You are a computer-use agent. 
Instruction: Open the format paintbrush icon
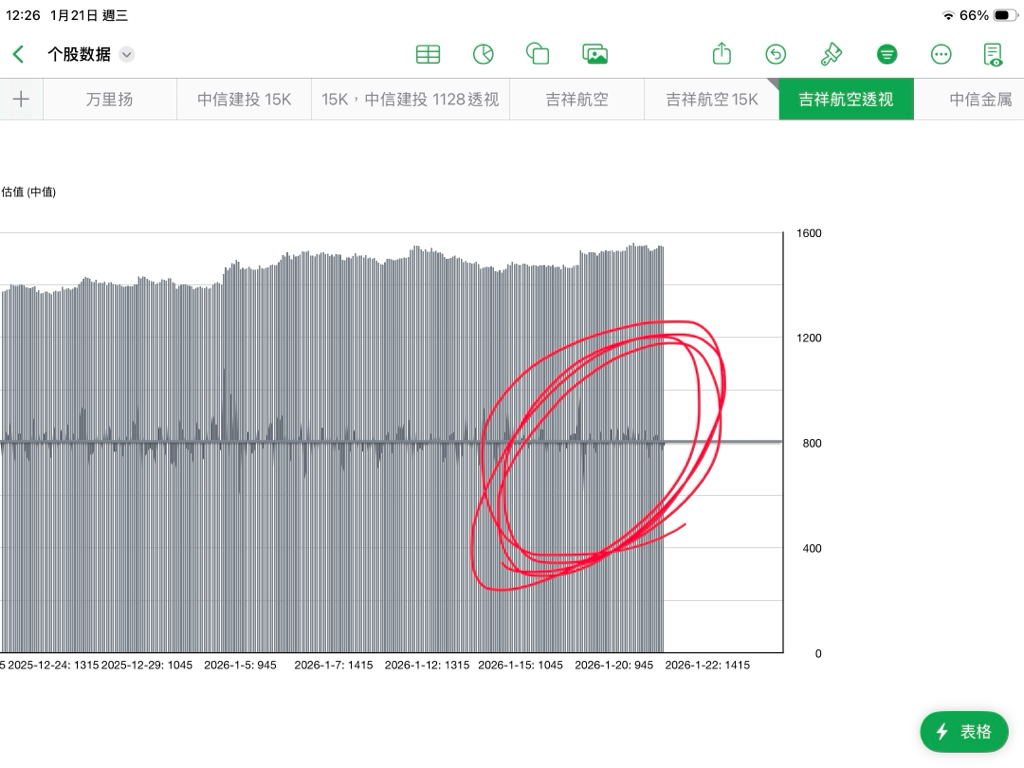pos(831,54)
